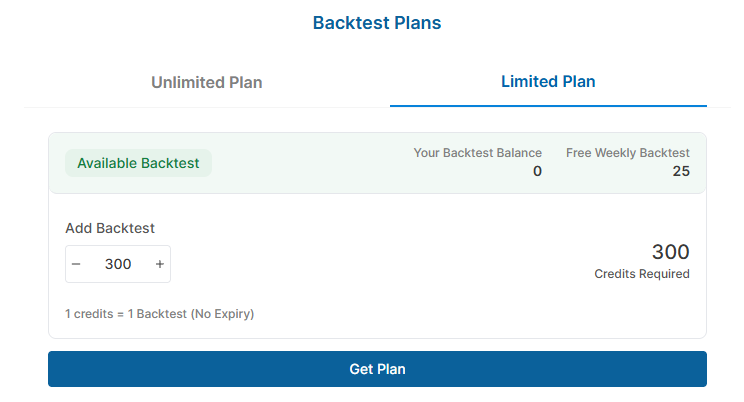Click the Available Backtest green badge
This screenshot has width=744, height=402.
point(138,163)
